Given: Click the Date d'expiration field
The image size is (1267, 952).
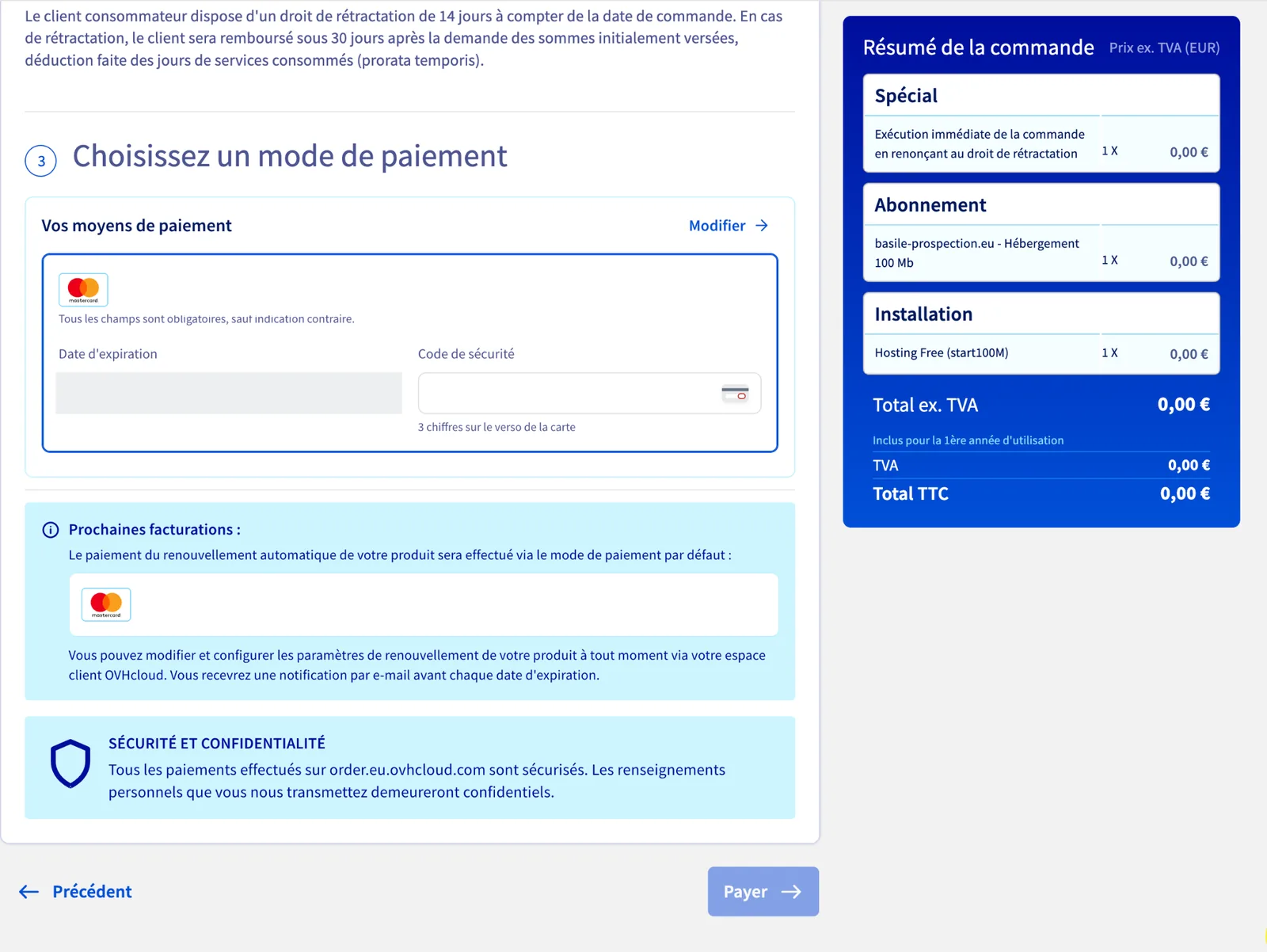Looking at the screenshot, I should (x=229, y=393).
